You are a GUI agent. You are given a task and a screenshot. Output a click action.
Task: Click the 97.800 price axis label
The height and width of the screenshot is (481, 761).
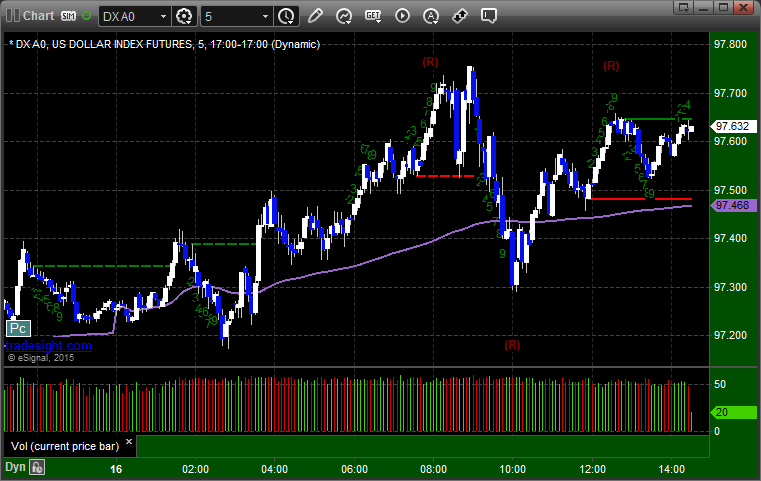(730, 44)
